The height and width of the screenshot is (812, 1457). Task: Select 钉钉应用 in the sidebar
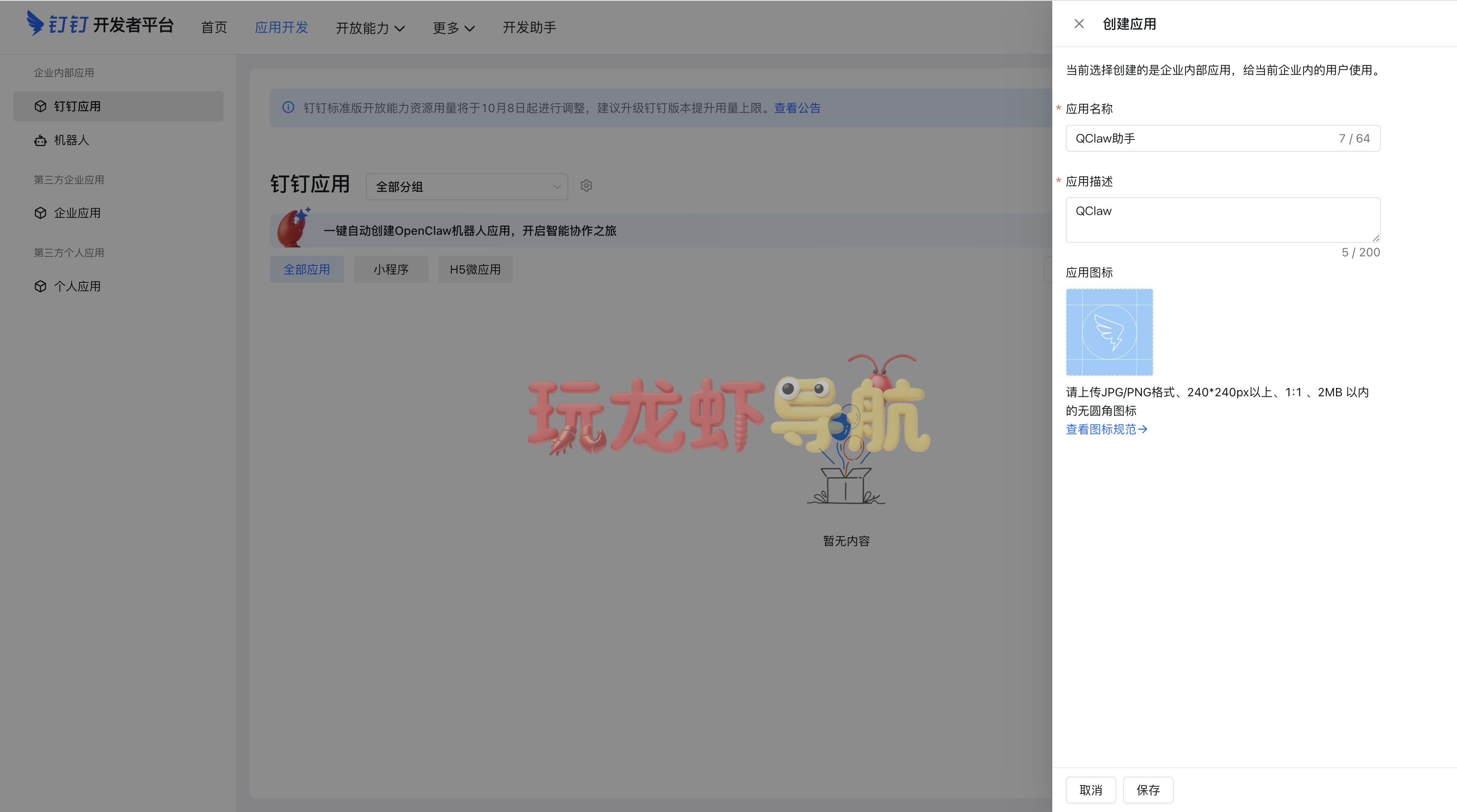118,106
